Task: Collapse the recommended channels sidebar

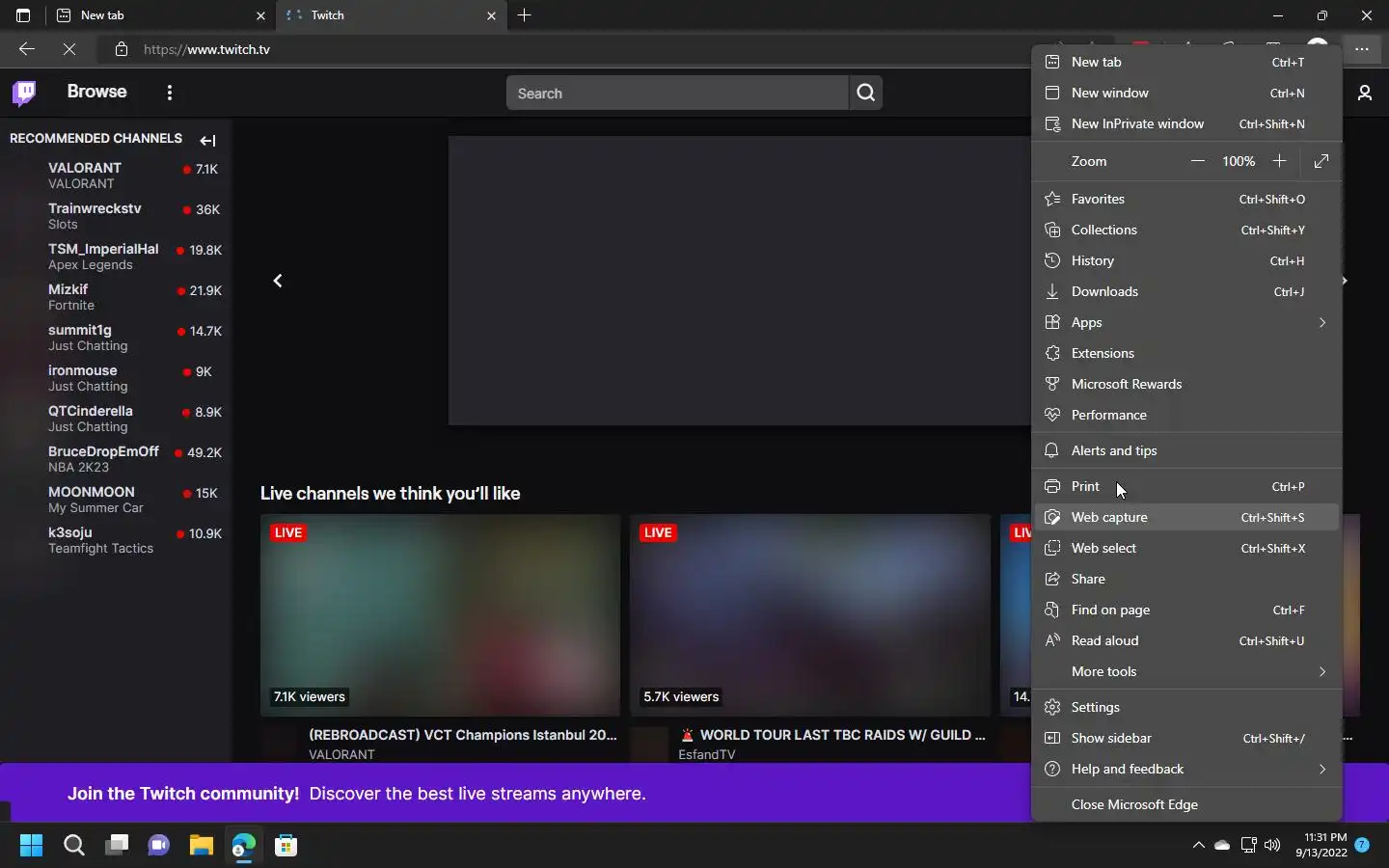Action: (x=207, y=141)
